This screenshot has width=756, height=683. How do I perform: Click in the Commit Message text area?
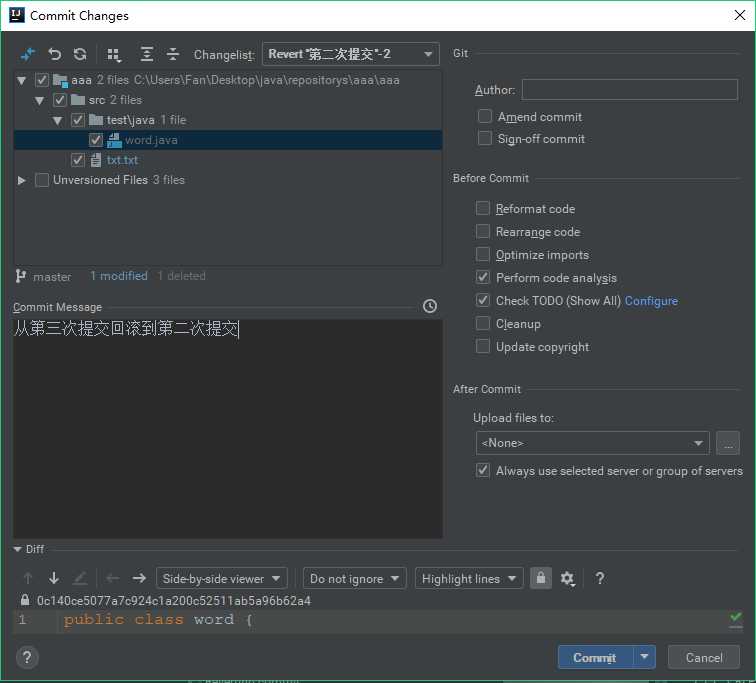(228, 429)
